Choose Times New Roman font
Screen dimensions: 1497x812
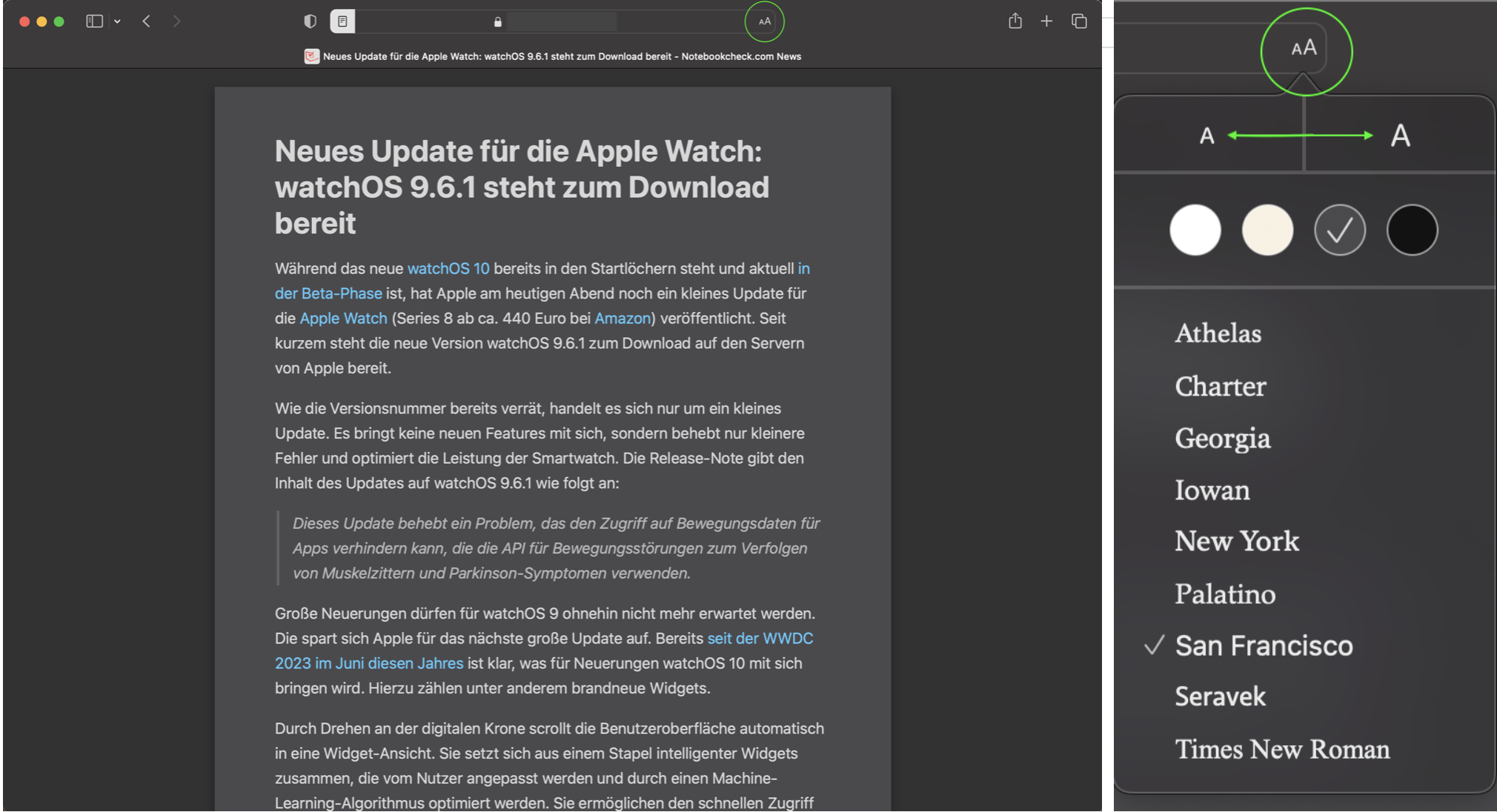tap(1282, 749)
